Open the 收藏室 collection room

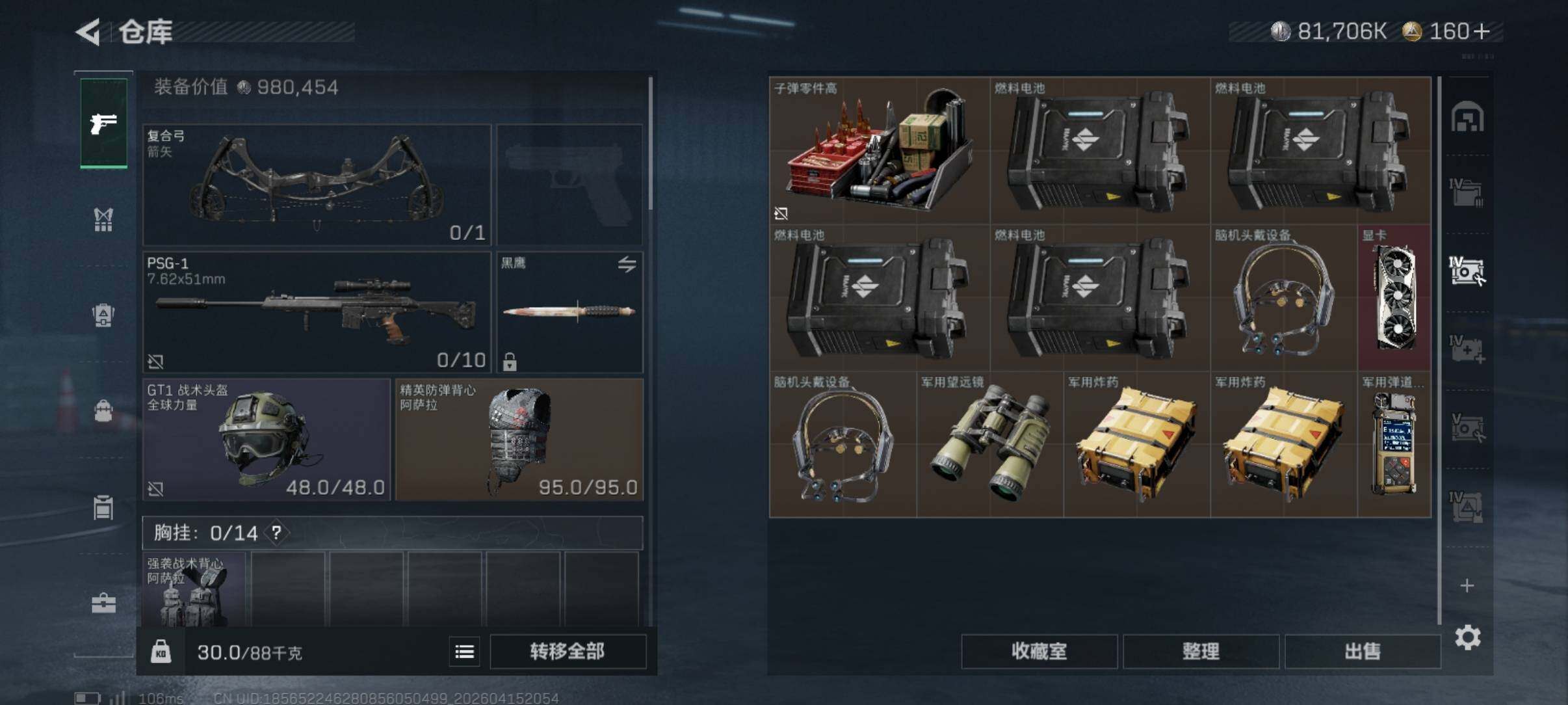click(1039, 652)
